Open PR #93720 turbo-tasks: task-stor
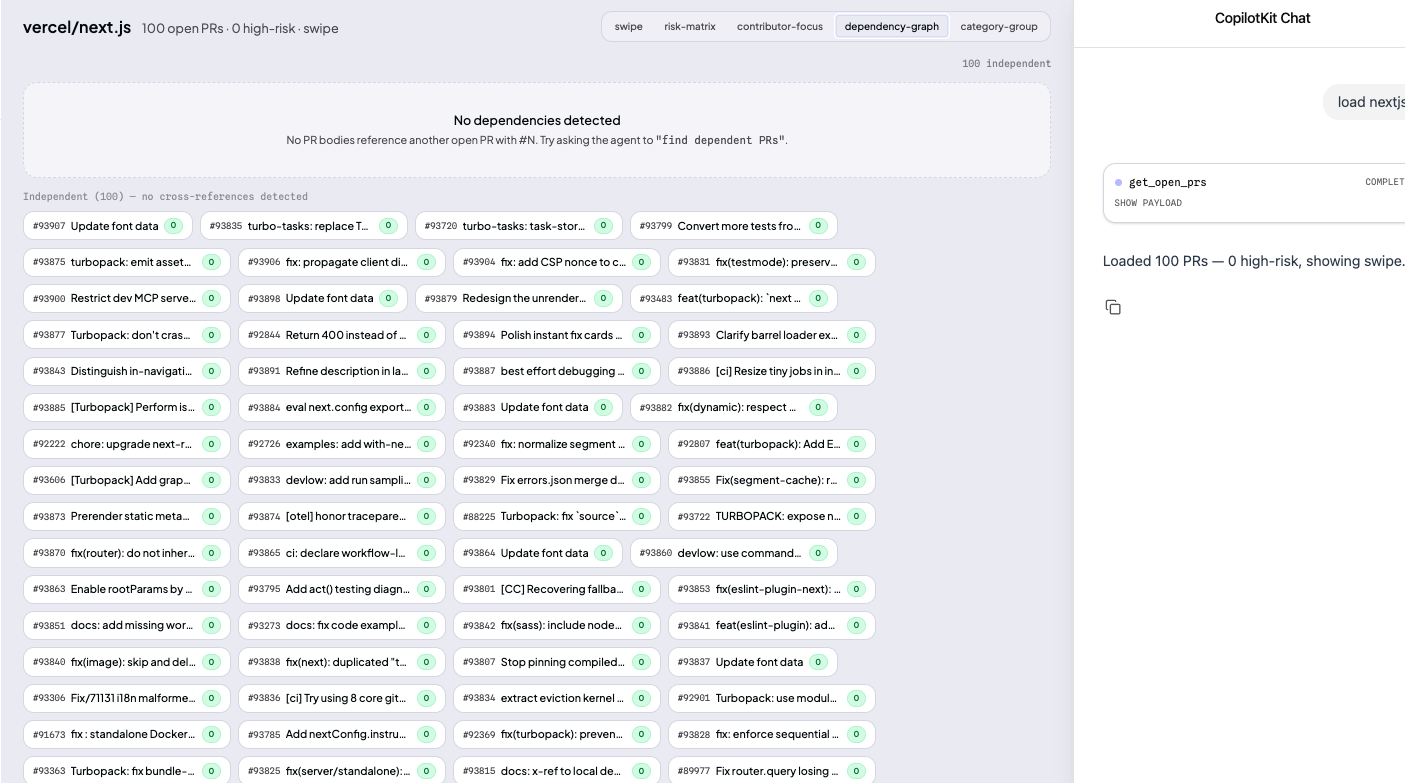Viewport: 1405px width, 783px height. pyautogui.click(x=519, y=226)
